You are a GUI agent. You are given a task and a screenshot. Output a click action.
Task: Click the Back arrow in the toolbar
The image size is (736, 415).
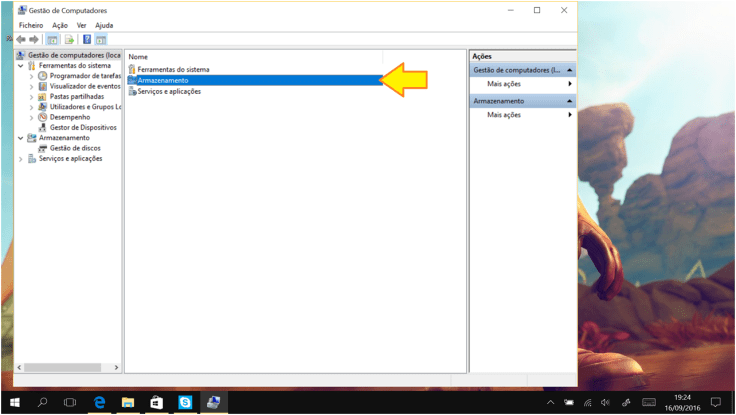(x=21, y=39)
